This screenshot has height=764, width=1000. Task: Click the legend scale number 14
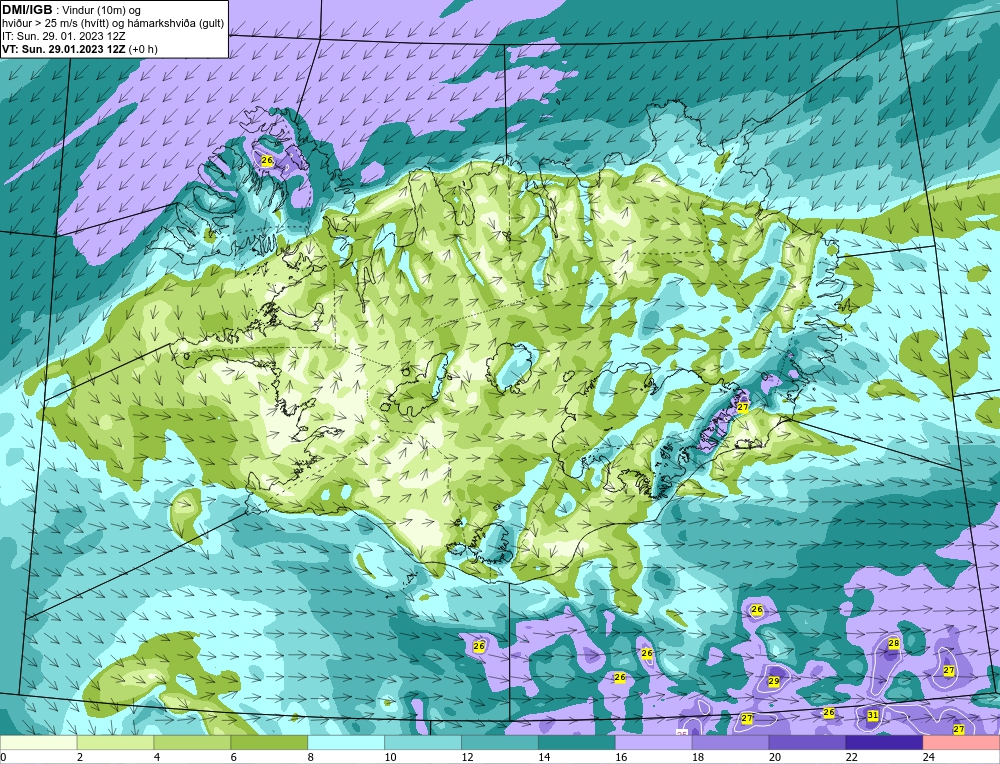point(544,757)
